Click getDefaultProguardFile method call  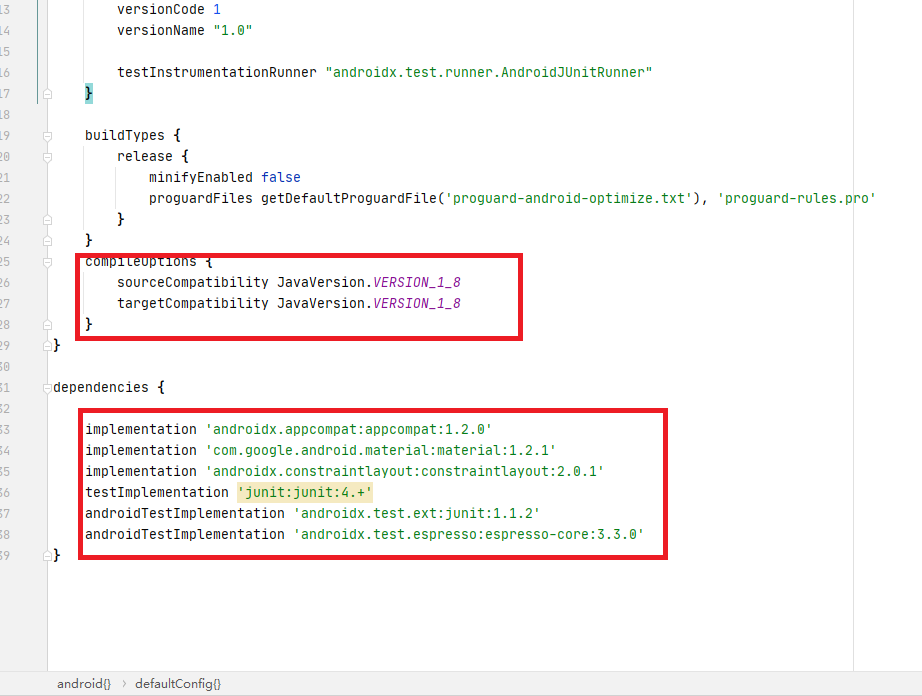pyautogui.click(x=349, y=199)
